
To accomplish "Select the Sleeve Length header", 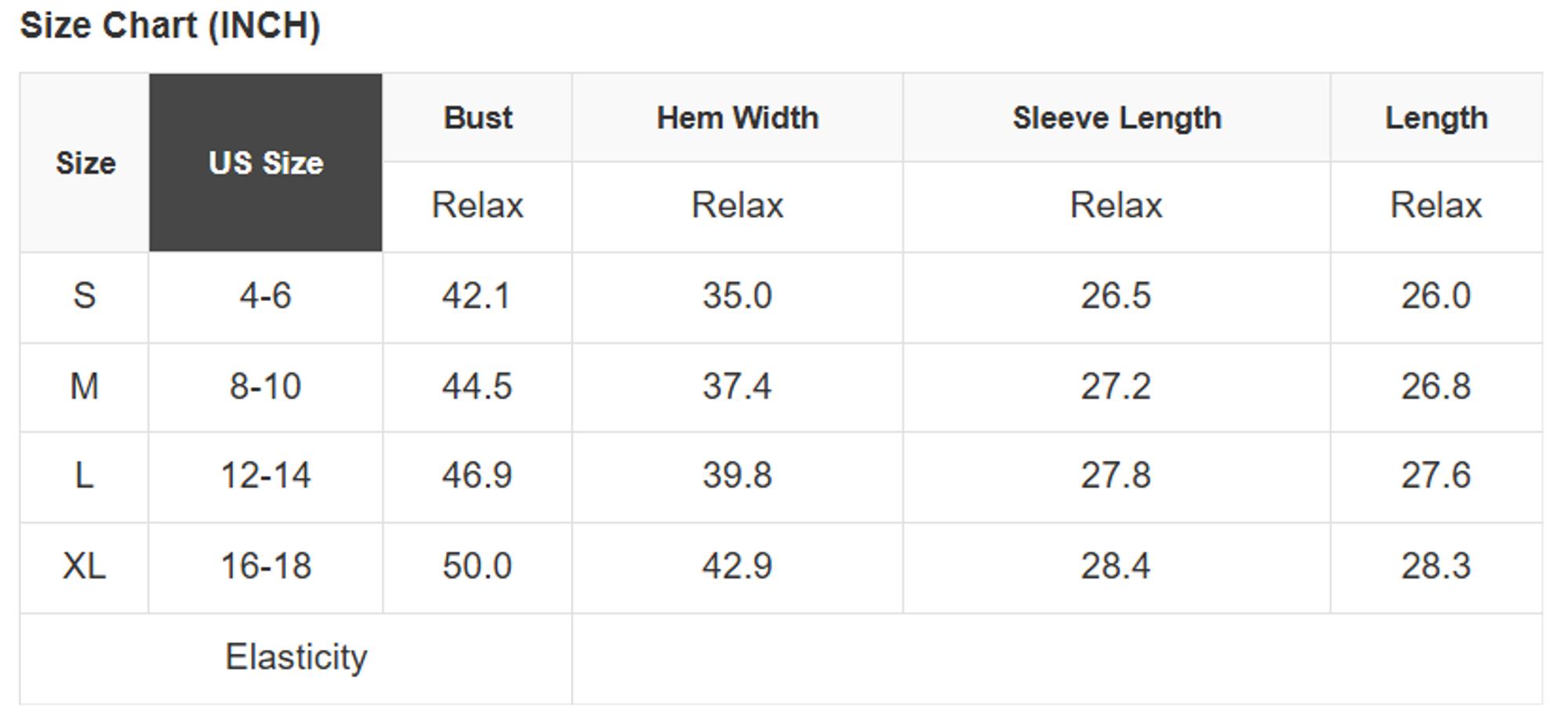I will click(x=1116, y=118).
